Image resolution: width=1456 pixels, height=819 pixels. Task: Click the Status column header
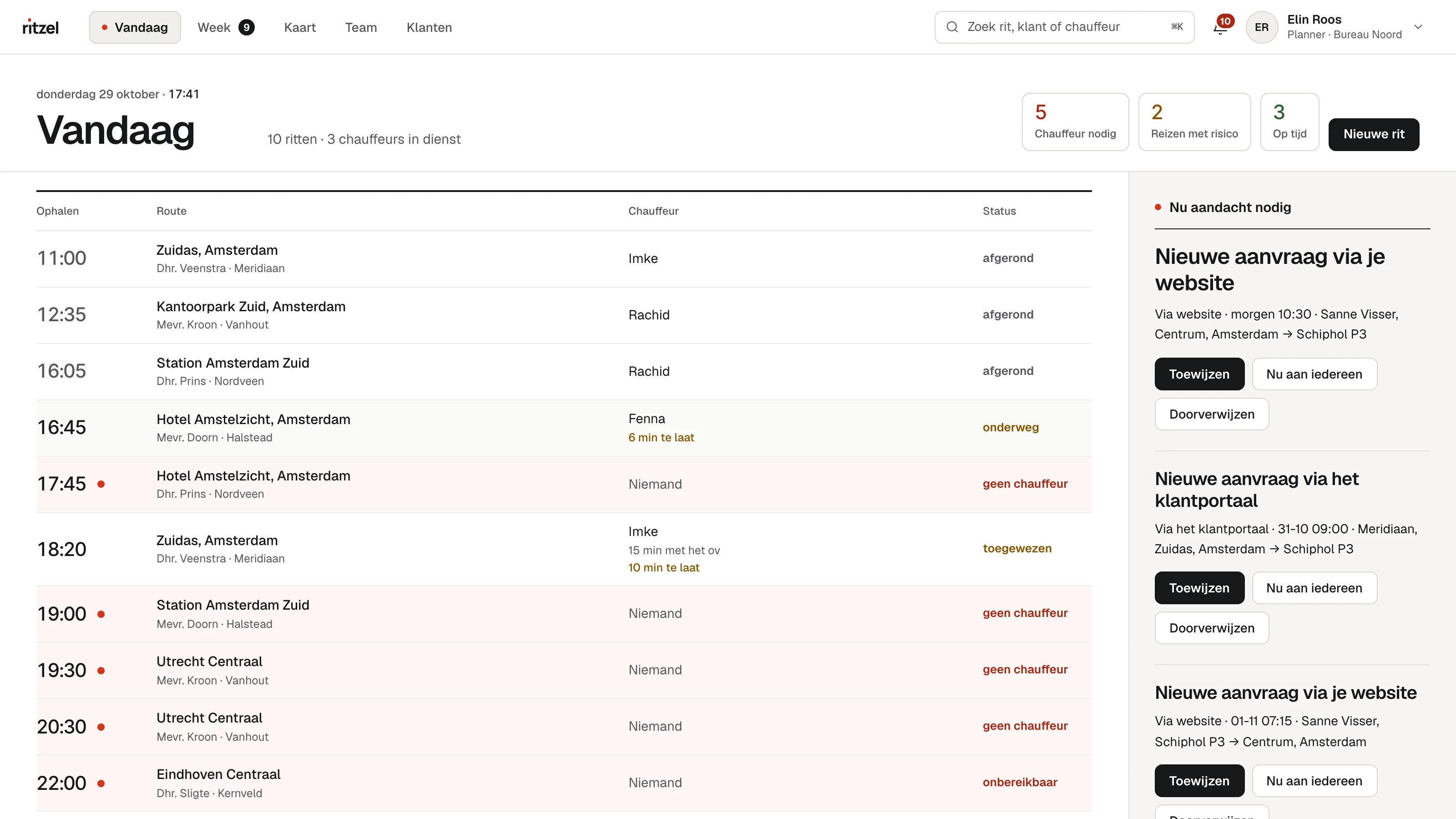click(999, 211)
